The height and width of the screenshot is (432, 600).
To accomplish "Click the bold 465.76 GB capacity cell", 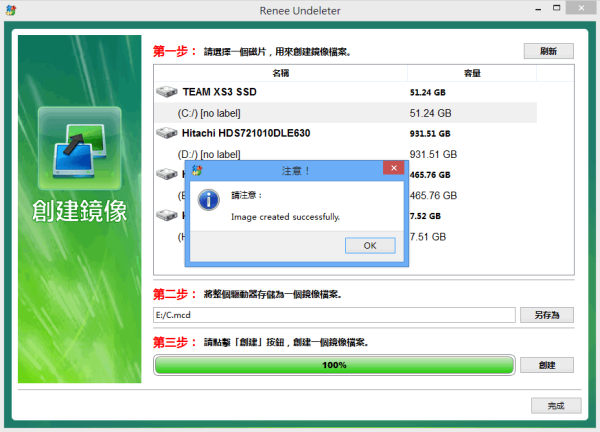I will [430, 175].
